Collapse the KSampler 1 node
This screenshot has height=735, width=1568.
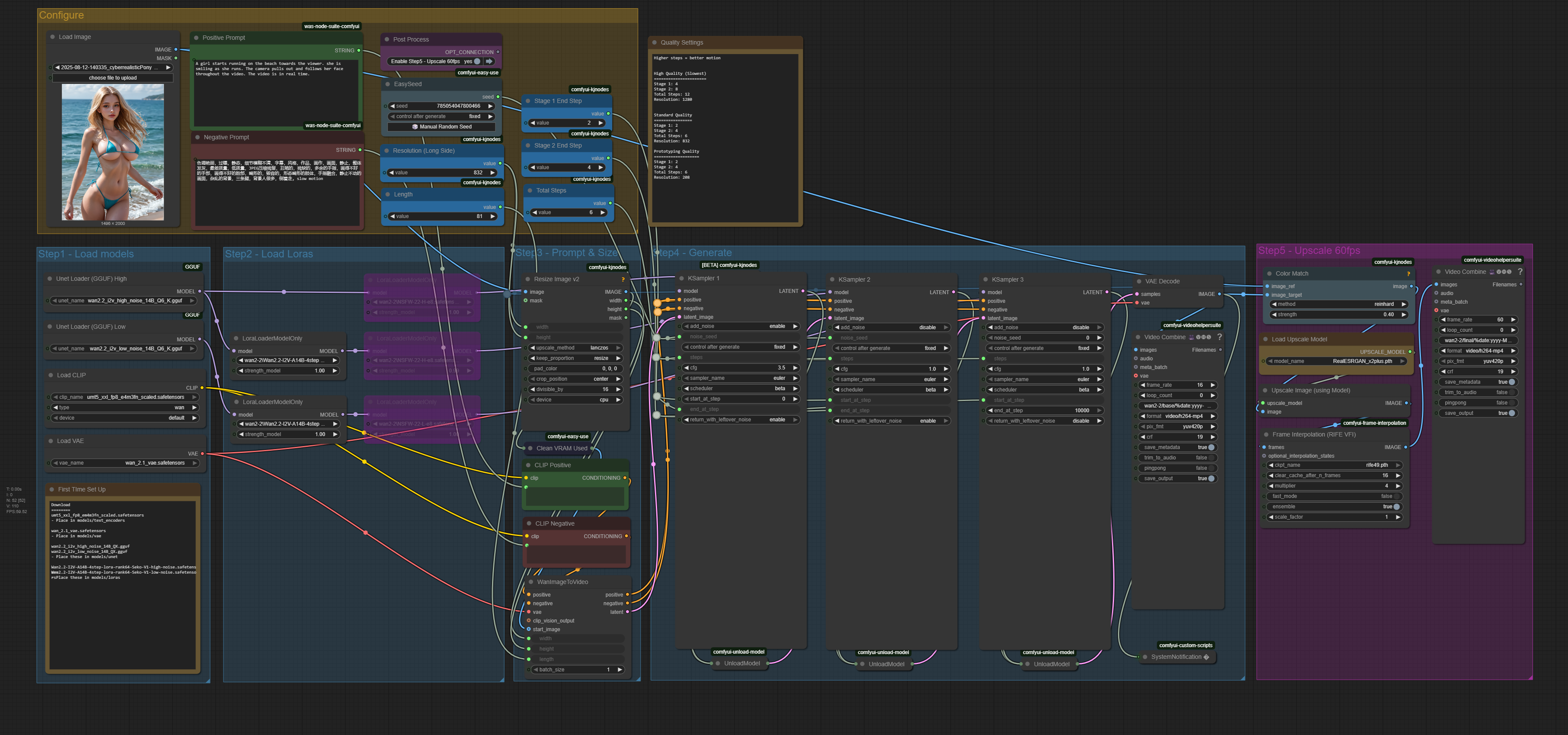(681, 278)
